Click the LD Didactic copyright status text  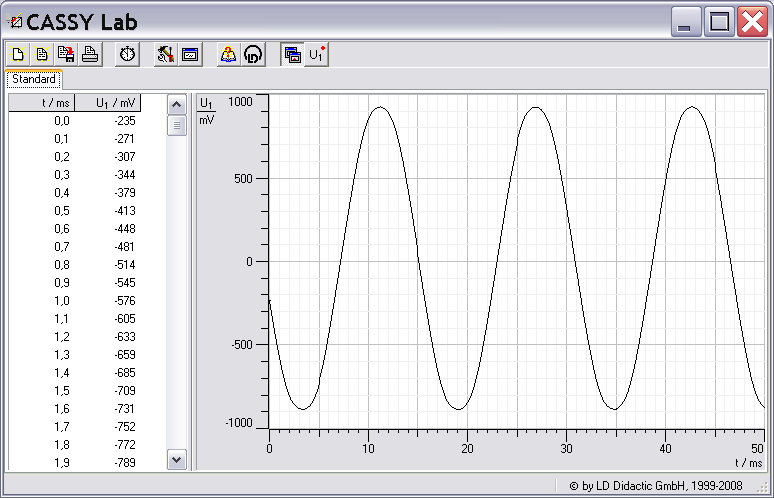pos(656,486)
